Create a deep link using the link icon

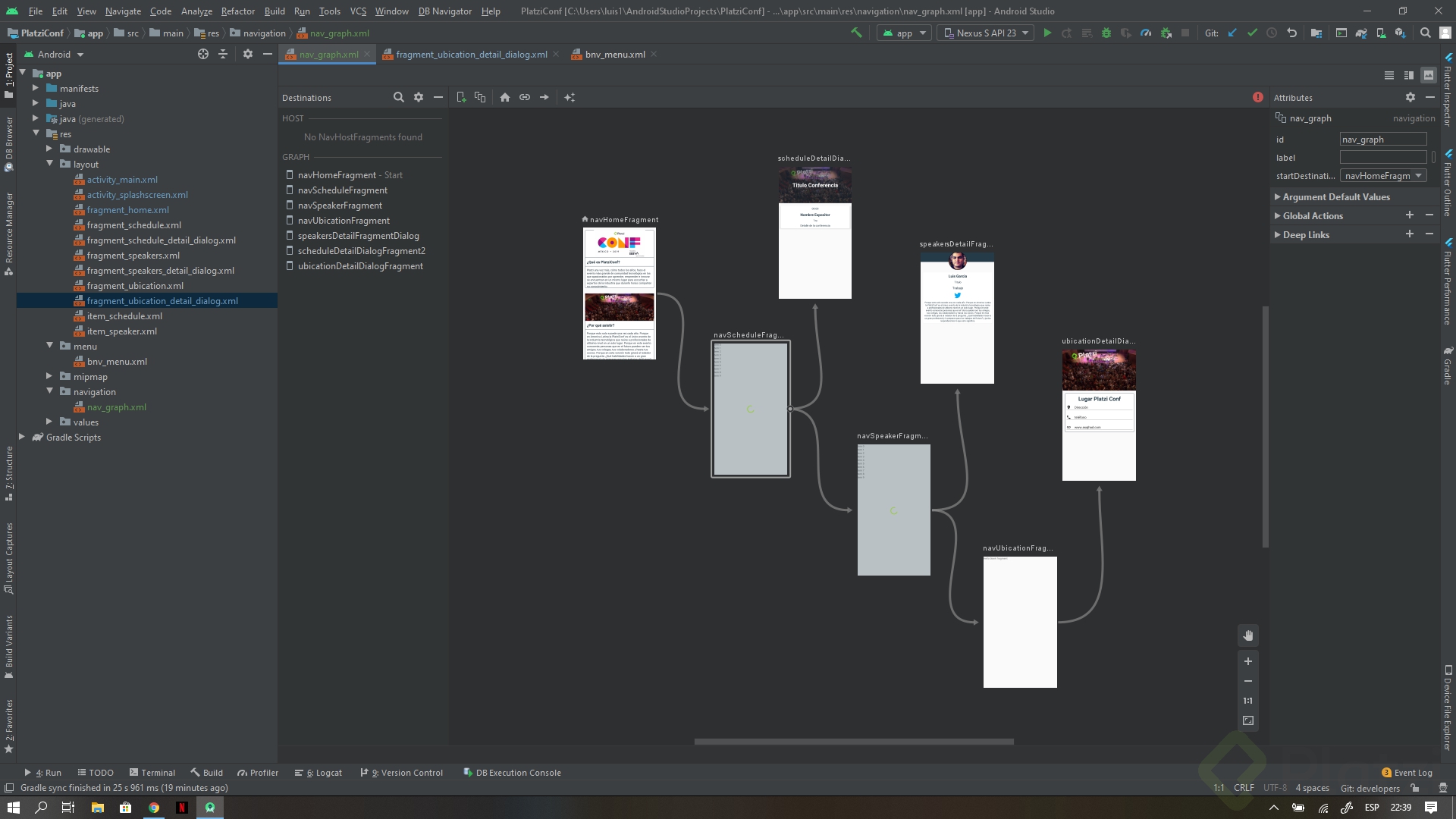coord(525,97)
